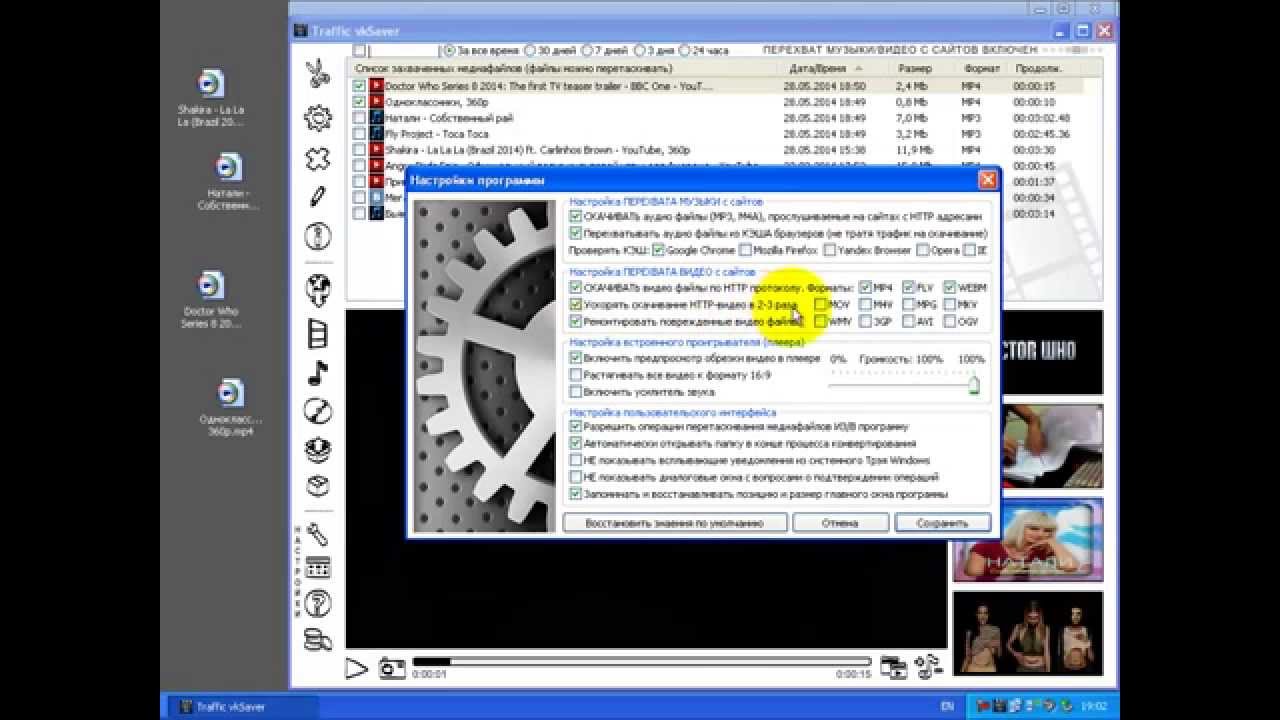Close the settings dialog with red X
The image size is (1280, 720).
[x=987, y=180]
